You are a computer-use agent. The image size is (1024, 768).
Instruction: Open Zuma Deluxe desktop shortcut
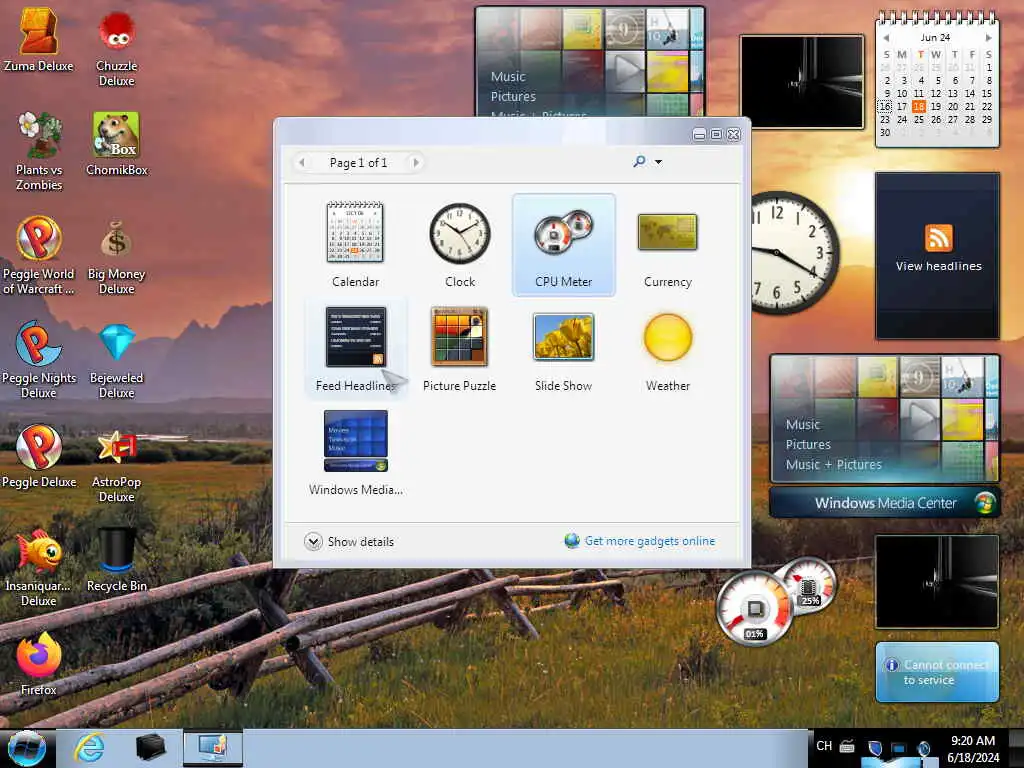click(39, 41)
